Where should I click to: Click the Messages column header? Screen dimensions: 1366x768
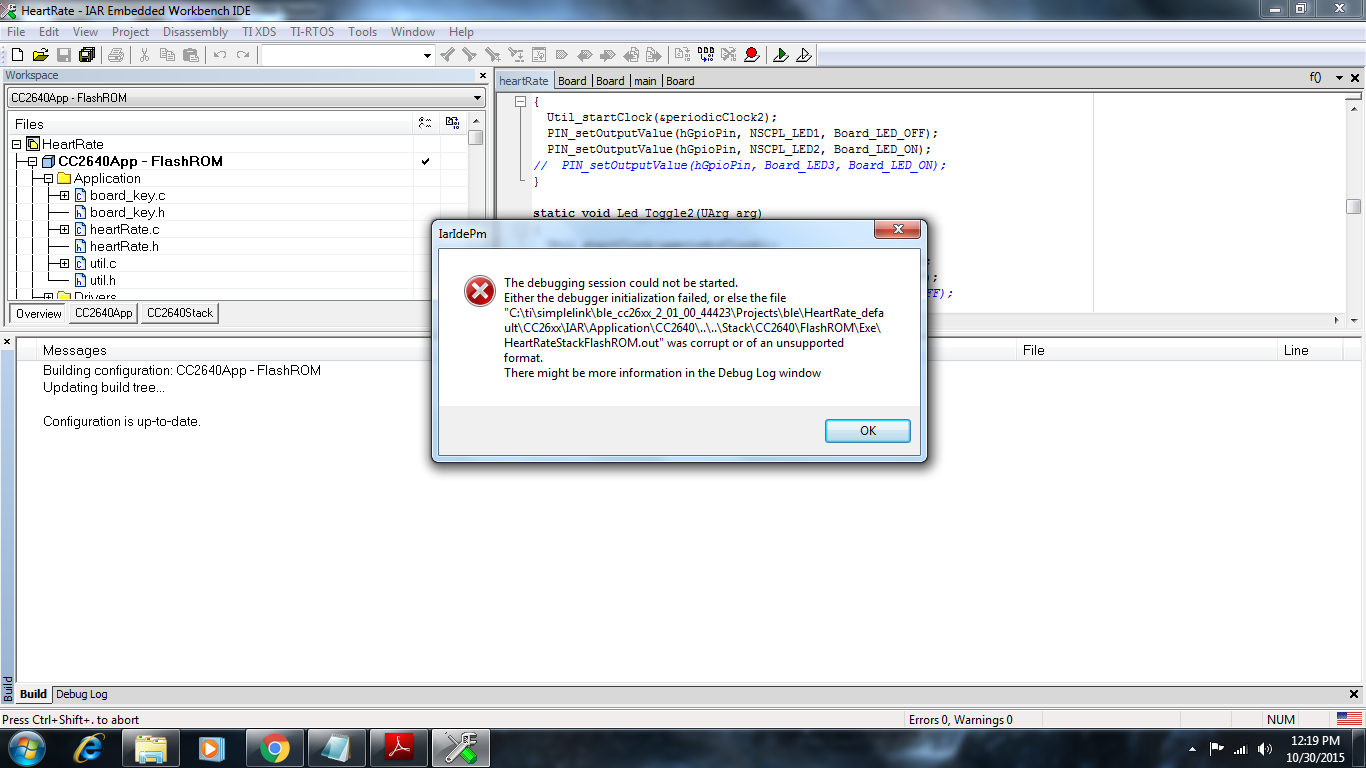point(74,350)
